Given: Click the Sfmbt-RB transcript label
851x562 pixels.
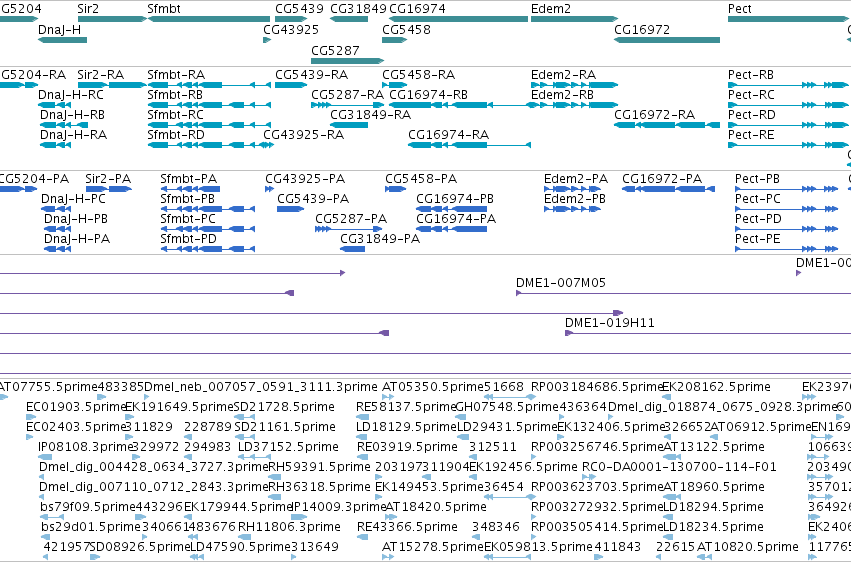Looking at the screenshot, I should click(x=175, y=94).
